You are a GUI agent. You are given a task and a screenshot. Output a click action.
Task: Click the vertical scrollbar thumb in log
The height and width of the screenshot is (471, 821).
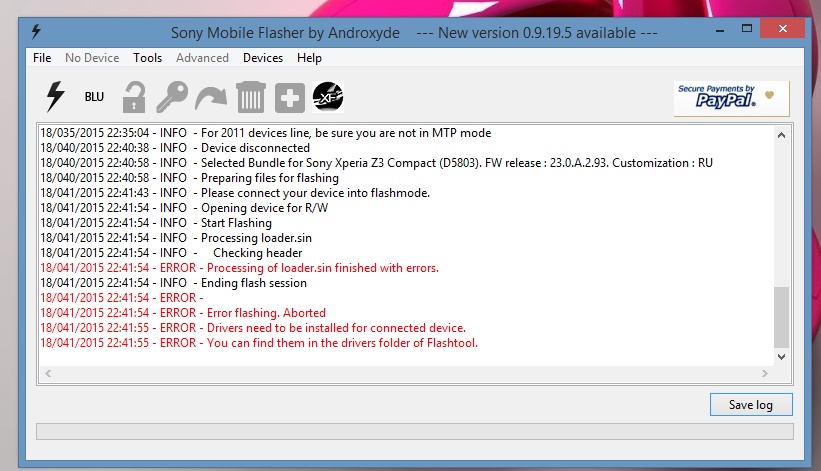click(781, 315)
